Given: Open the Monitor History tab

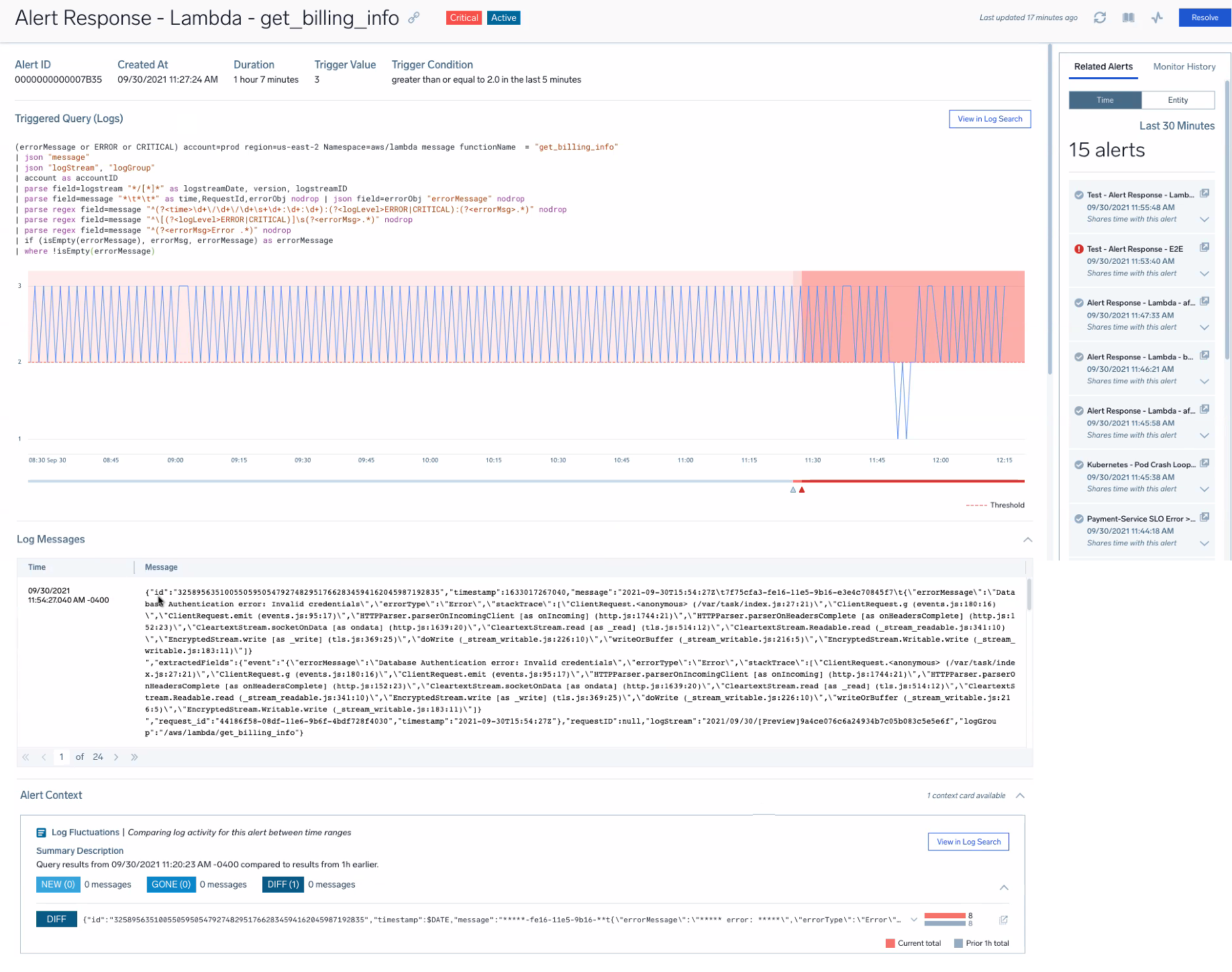Looking at the screenshot, I should [1184, 66].
